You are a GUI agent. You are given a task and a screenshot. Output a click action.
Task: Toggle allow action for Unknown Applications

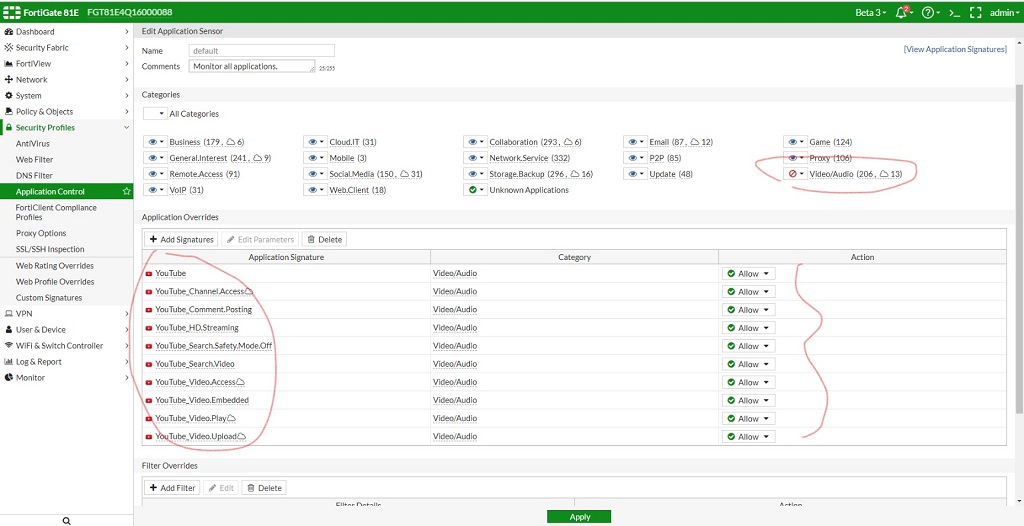point(475,190)
